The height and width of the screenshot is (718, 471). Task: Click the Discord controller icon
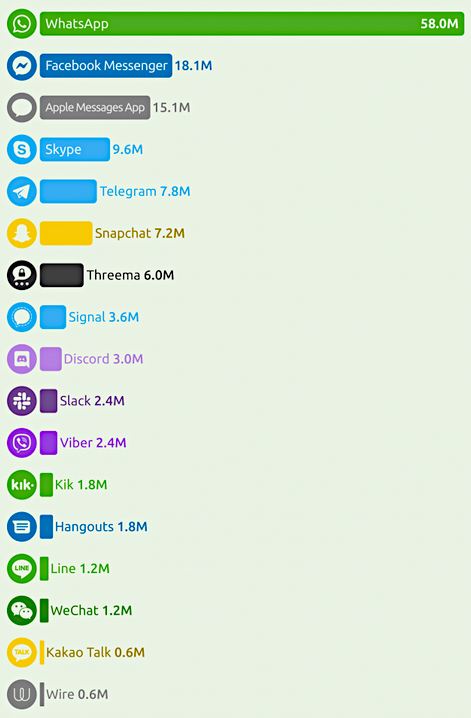coord(22,359)
